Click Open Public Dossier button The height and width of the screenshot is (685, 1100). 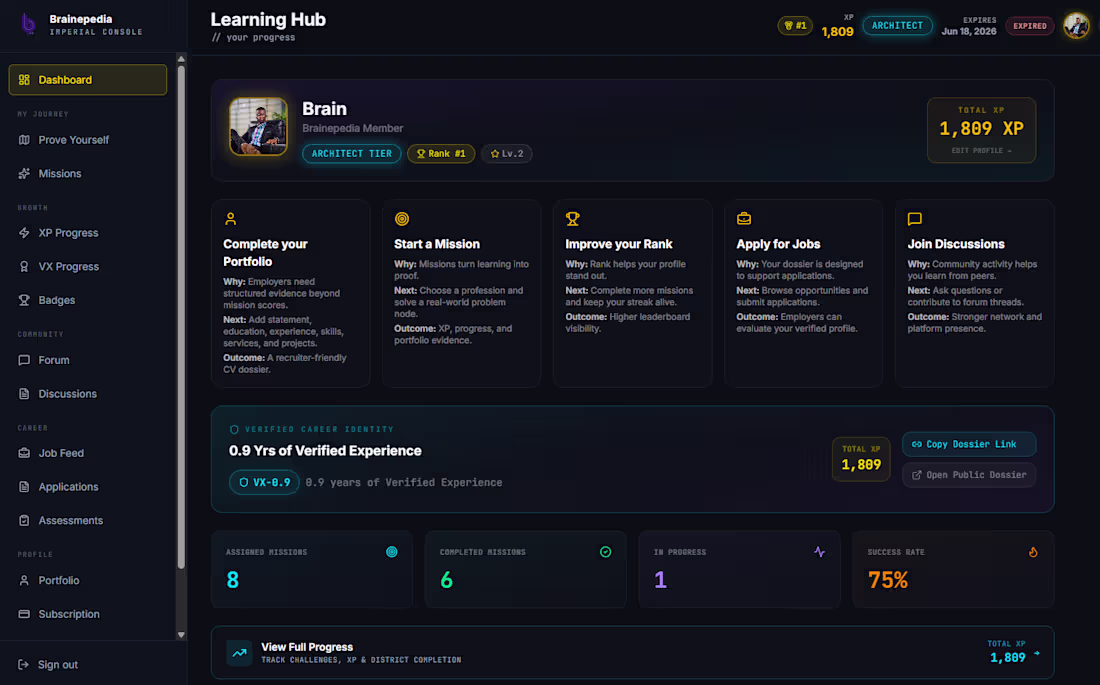pos(969,475)
